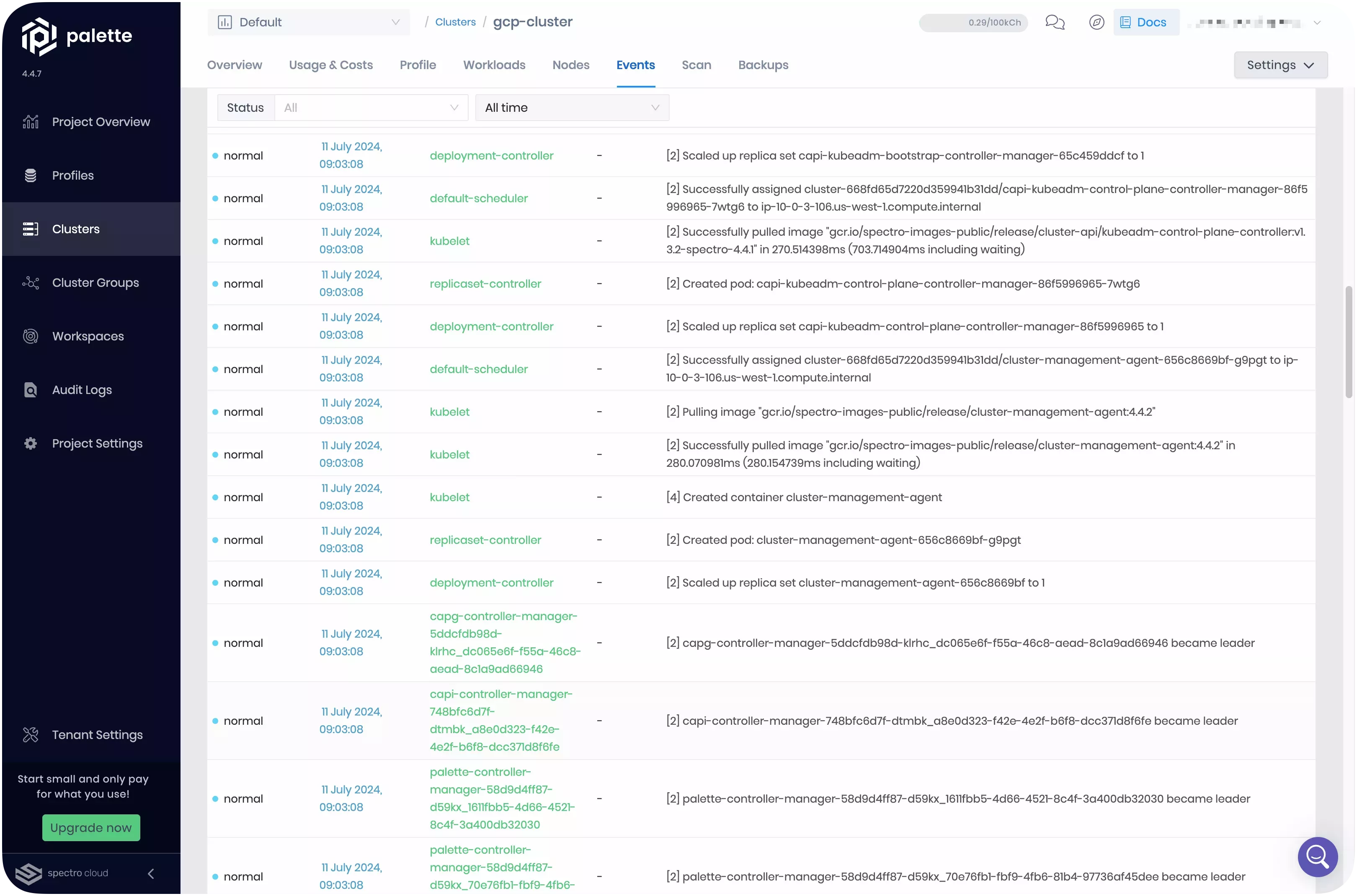
Task: Expand the Default project dropdown
Action: click(x=309, y=22)
